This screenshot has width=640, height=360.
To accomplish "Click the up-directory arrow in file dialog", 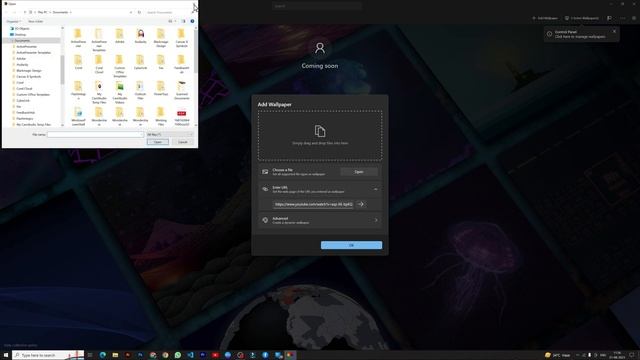I will [x=24, y=12].
